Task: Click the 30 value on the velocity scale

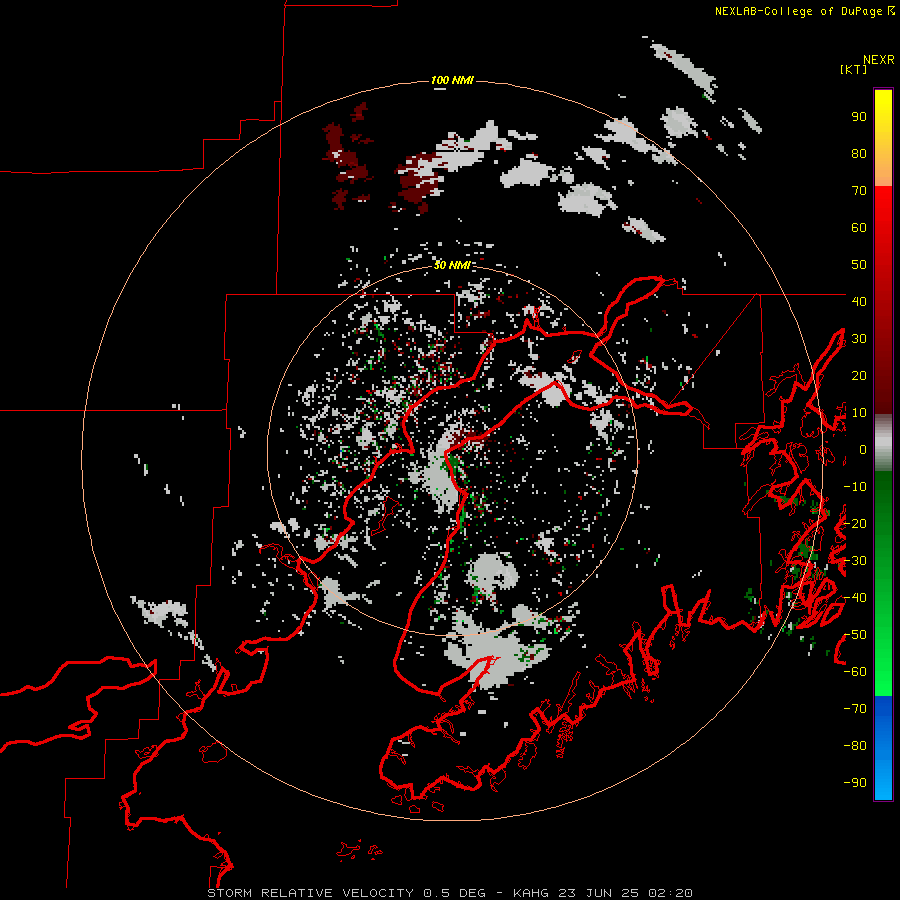Action: [859, 339]
